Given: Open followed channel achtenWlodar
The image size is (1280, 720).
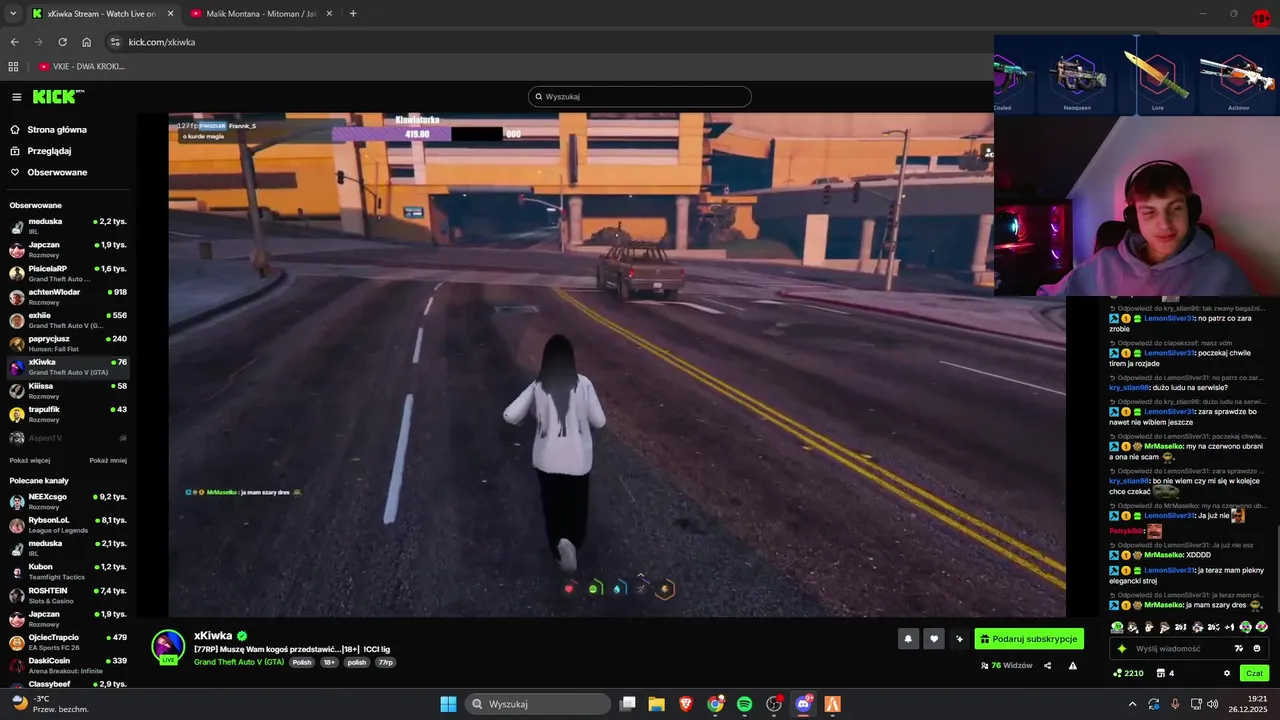Looking at the screenshot, I should 68,296.
